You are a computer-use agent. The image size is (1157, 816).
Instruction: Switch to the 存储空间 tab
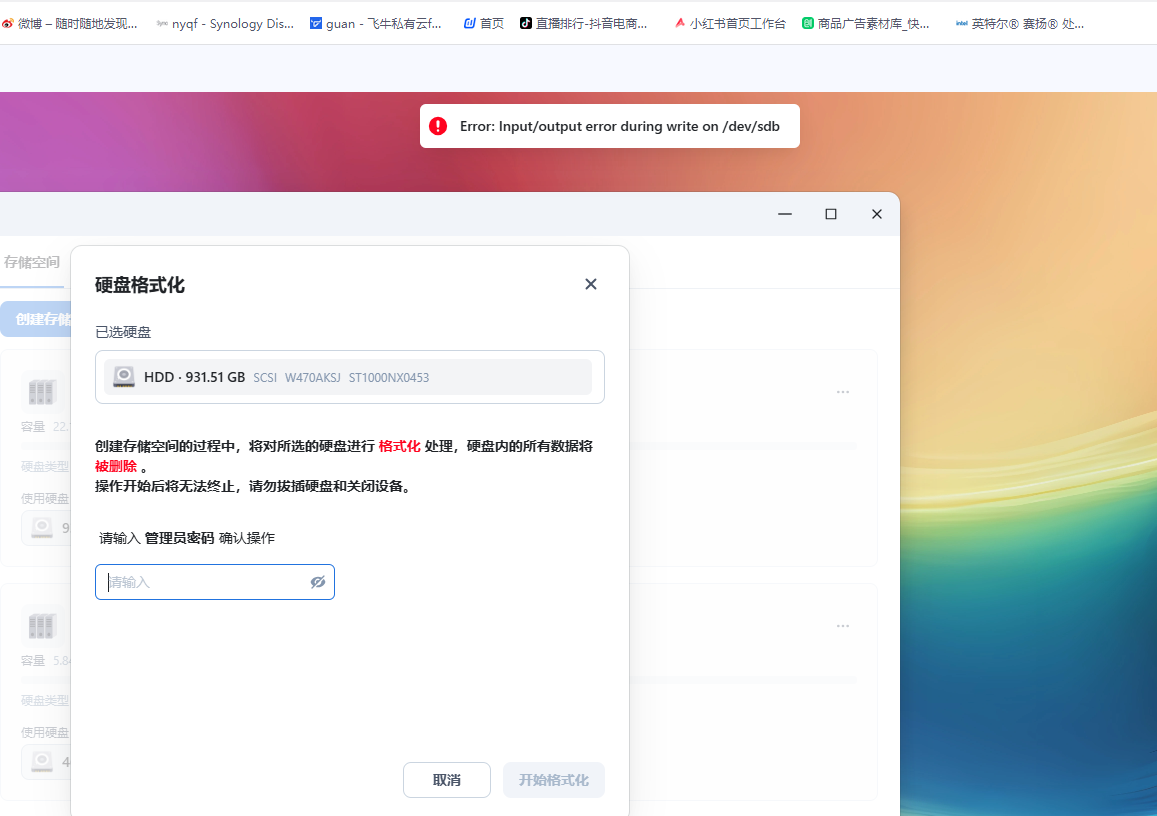pos(32,262)
